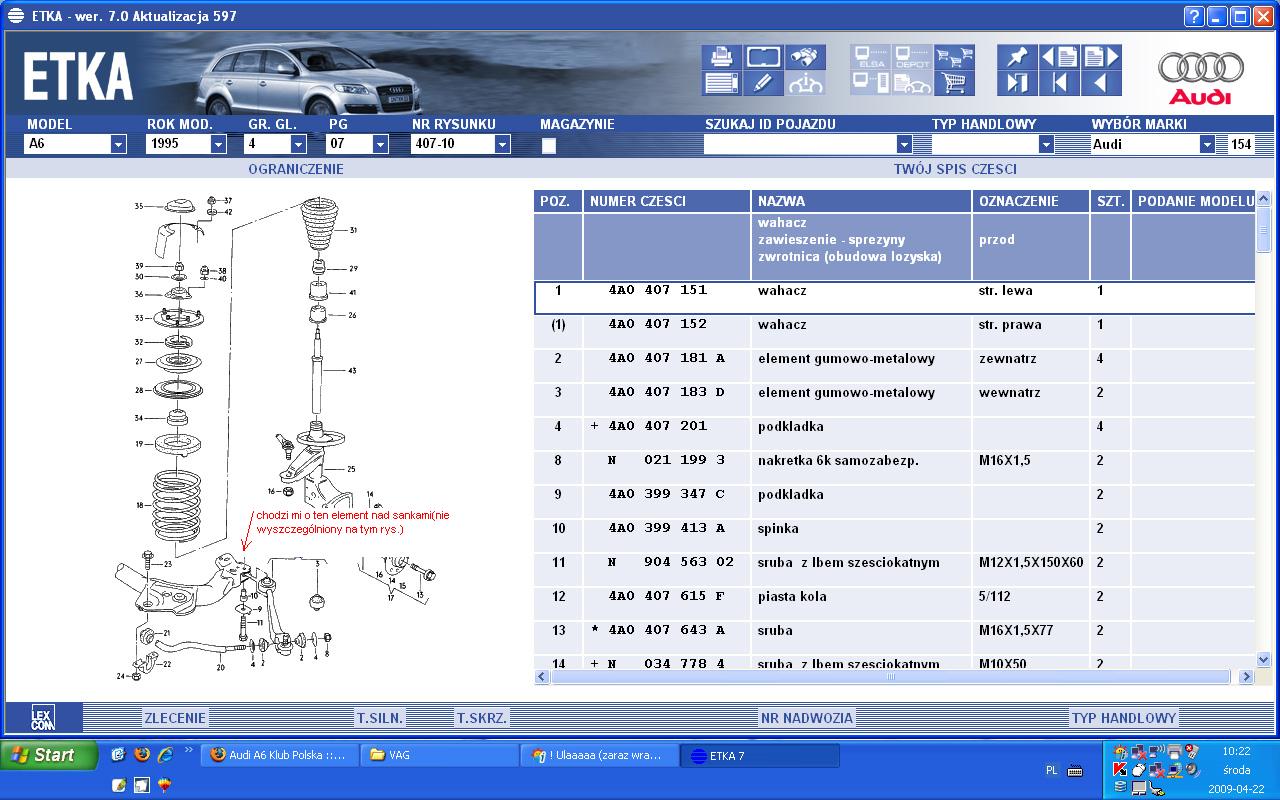Click the bottom TYP HANDLOWY button
The image size is (1280, 800).
pos(1124,717)
